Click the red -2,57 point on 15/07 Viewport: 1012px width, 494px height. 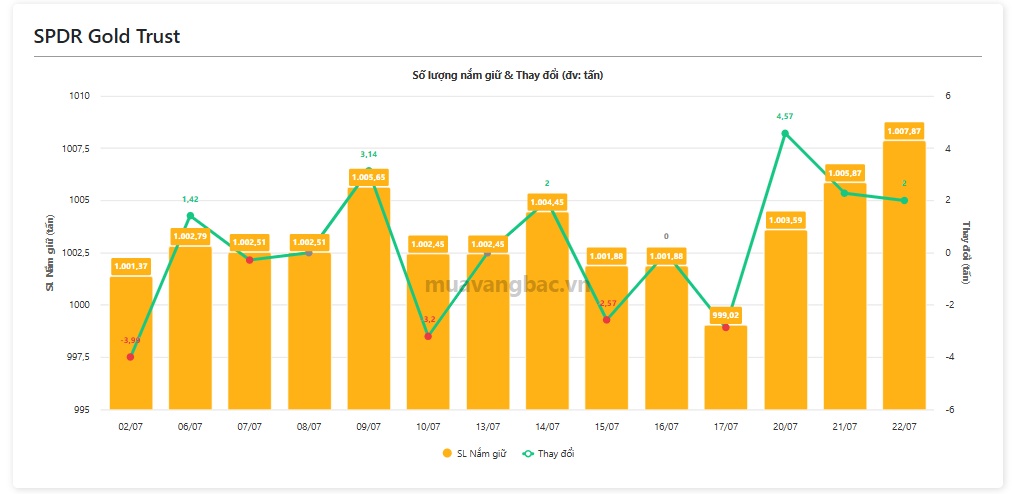pos(607,320)
